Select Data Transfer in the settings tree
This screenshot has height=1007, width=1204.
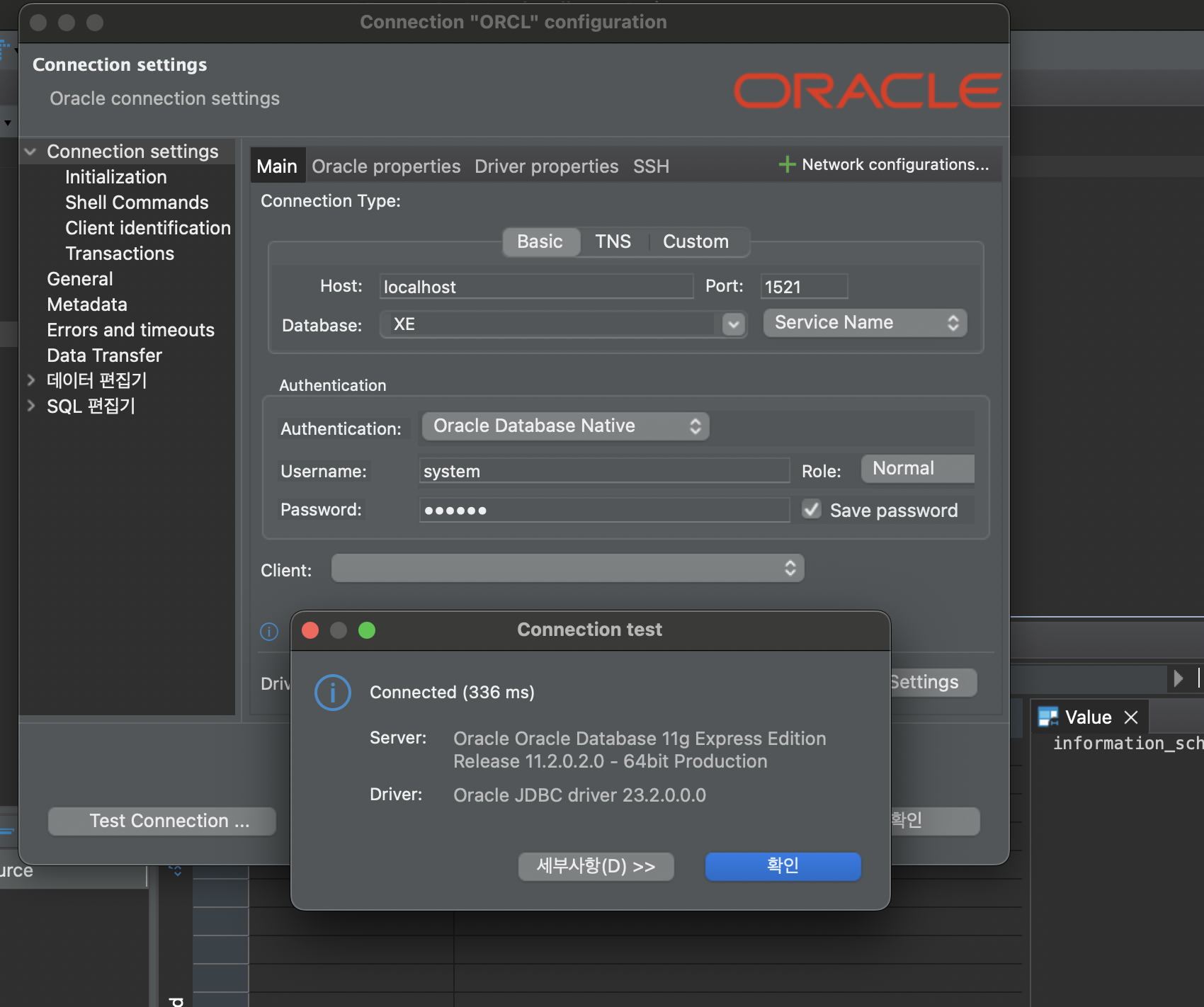[x=104, y=355]
